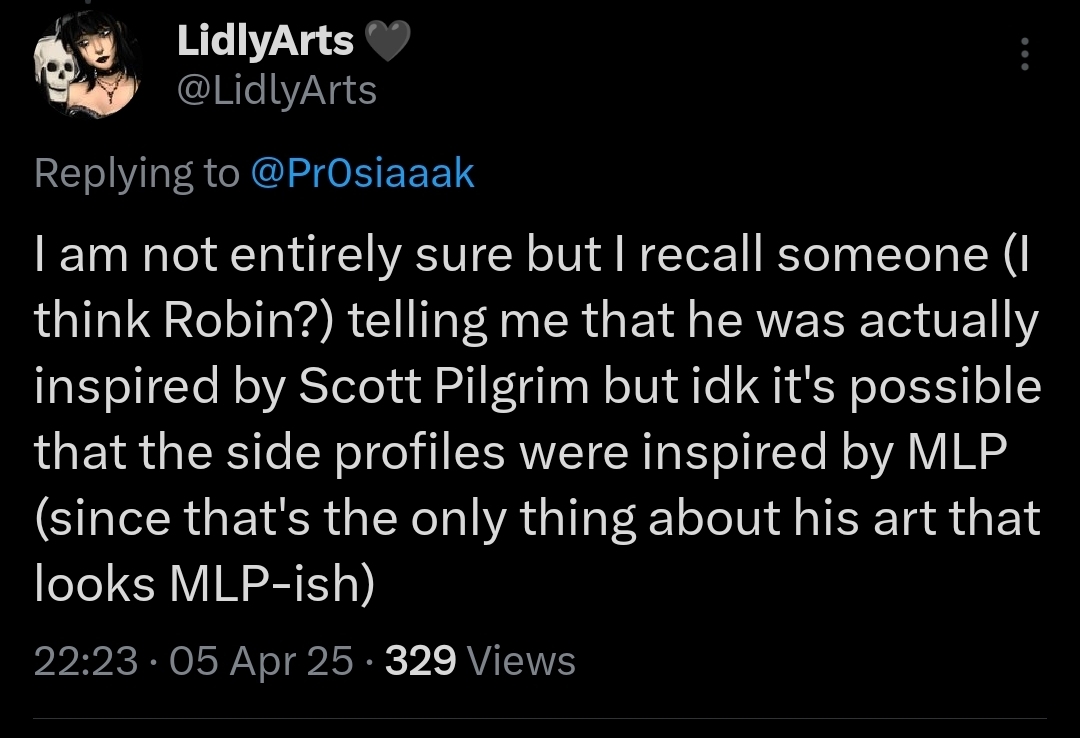Click the gray heart beside LidlyArts
The image size is (1080, 738).
[x=386, y=41]
